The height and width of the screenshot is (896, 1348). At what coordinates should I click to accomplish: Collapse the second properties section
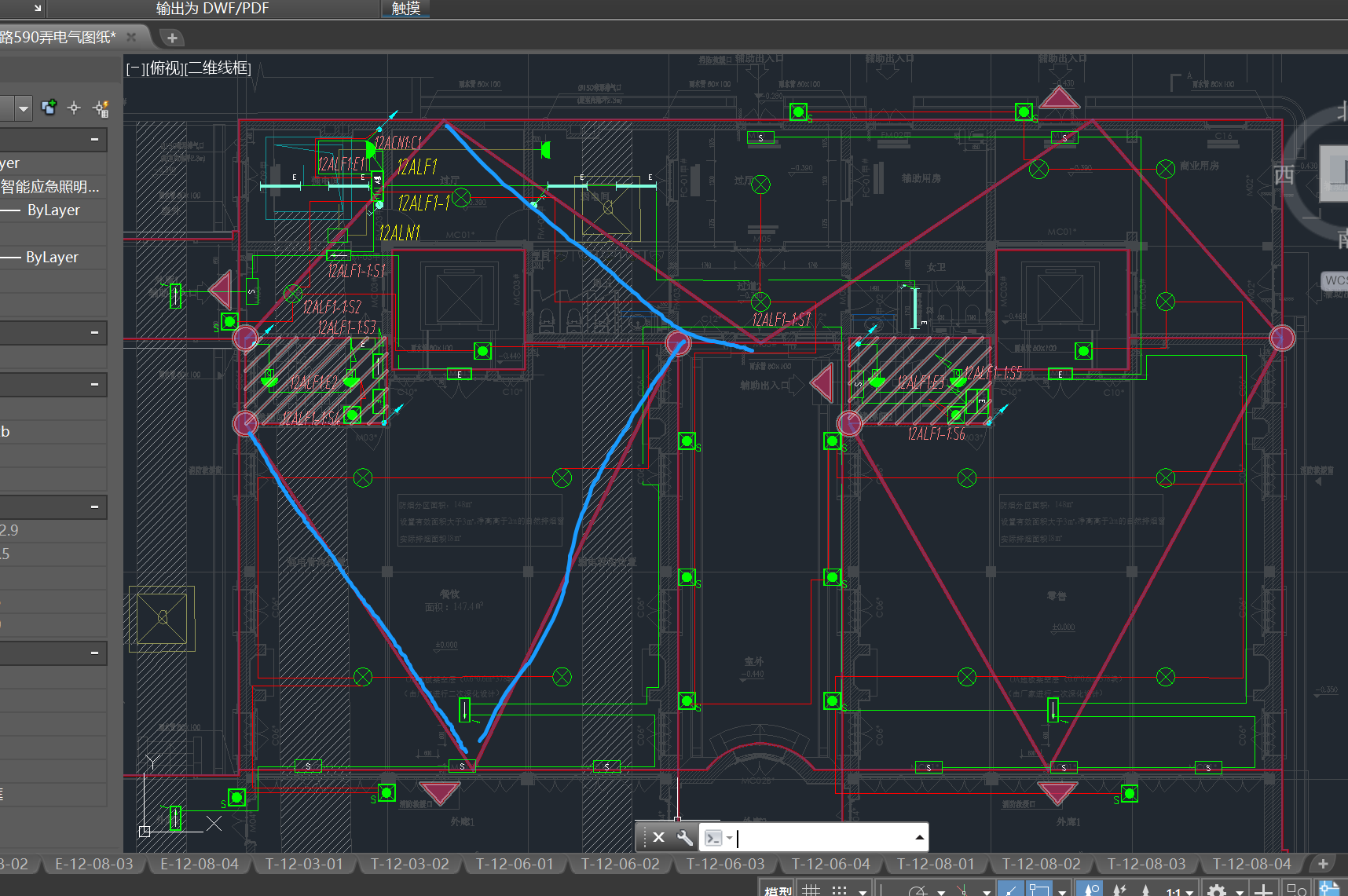click(x=94, y=333)
